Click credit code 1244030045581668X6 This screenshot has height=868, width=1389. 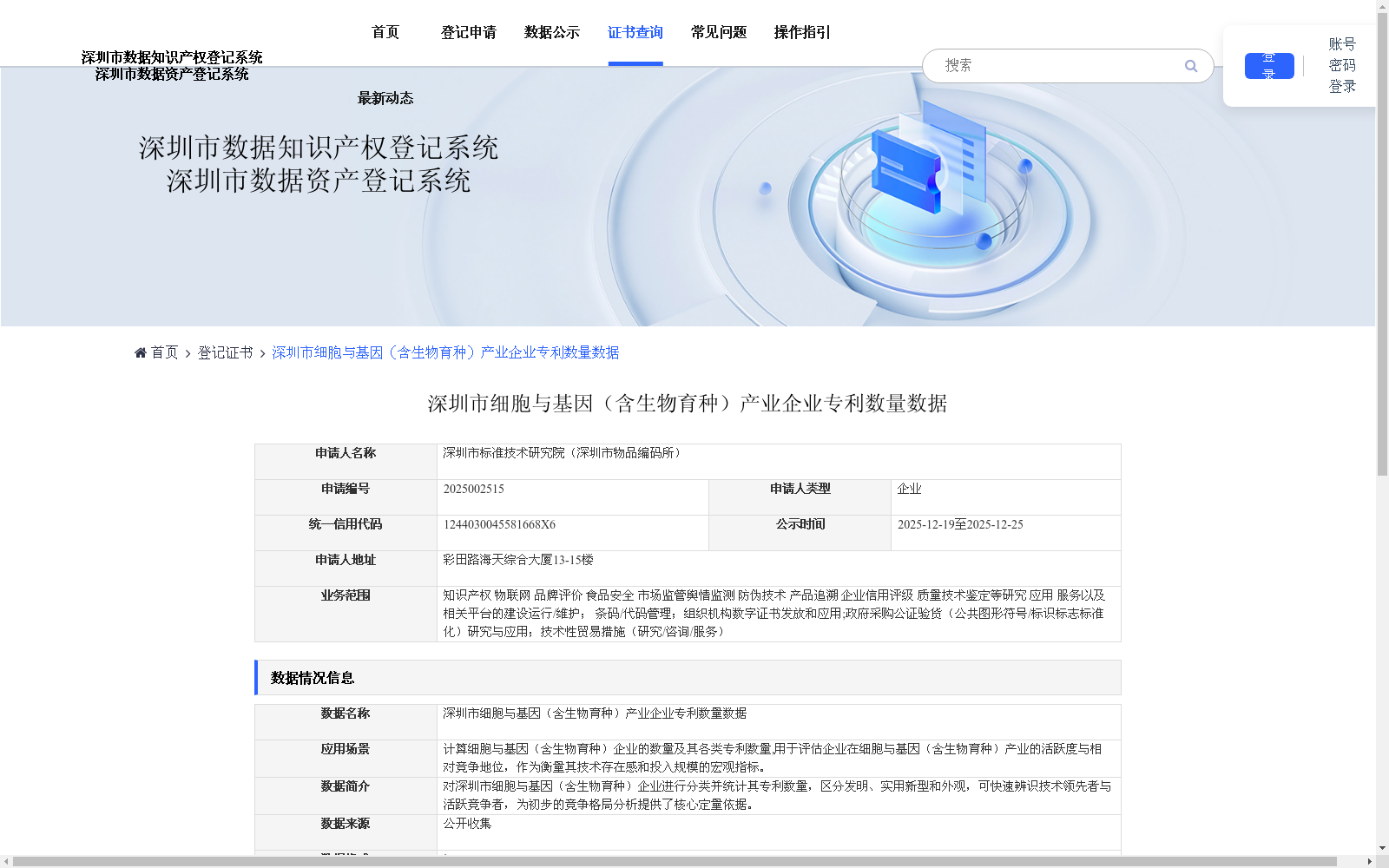click(x=499, y=524)
